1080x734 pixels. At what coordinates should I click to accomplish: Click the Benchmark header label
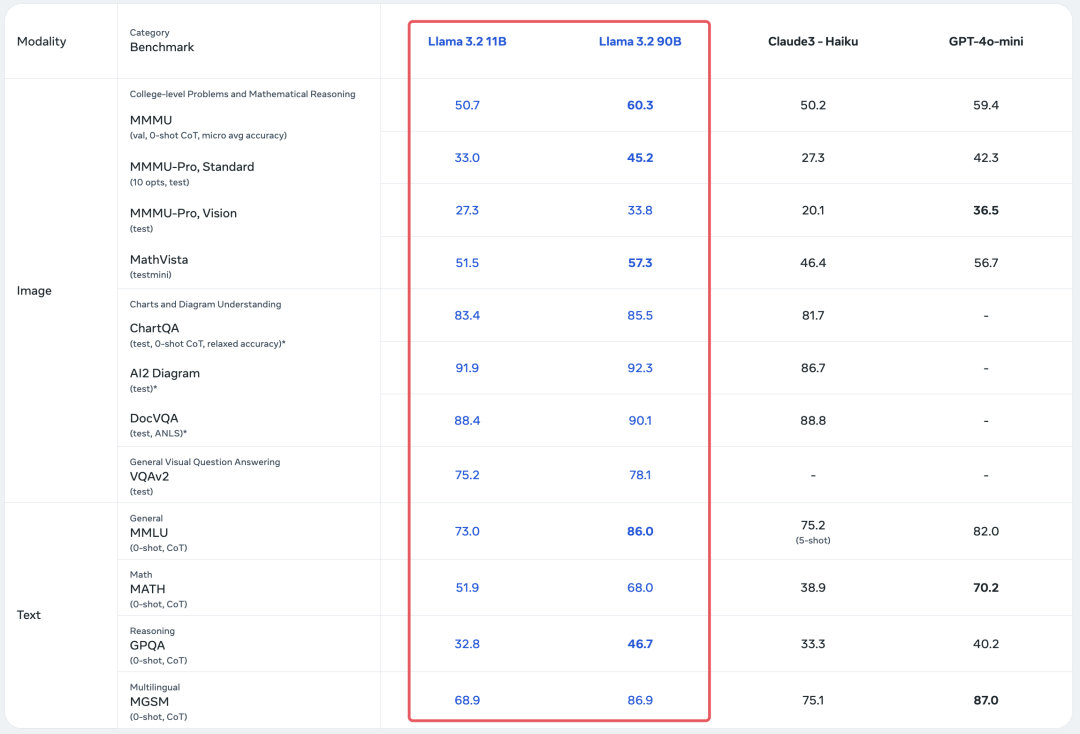[162, 47]
